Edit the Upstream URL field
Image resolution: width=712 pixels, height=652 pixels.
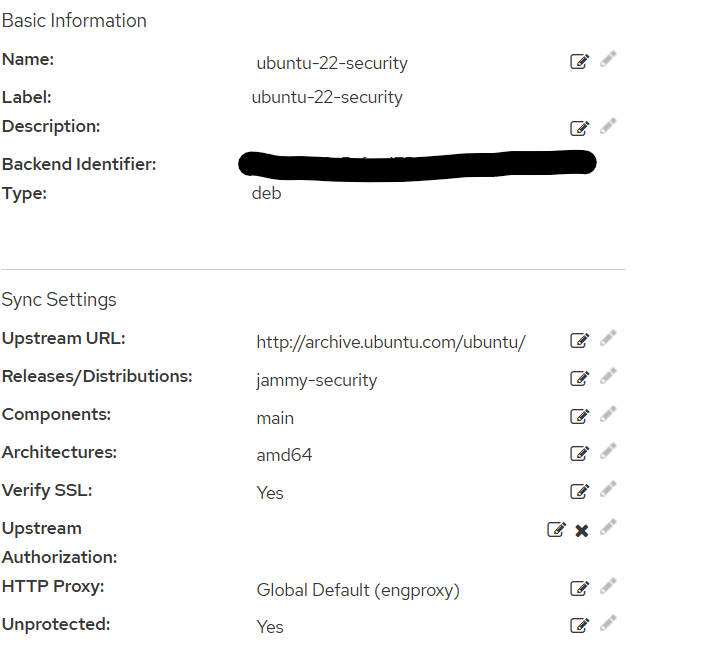click(579, 341)
